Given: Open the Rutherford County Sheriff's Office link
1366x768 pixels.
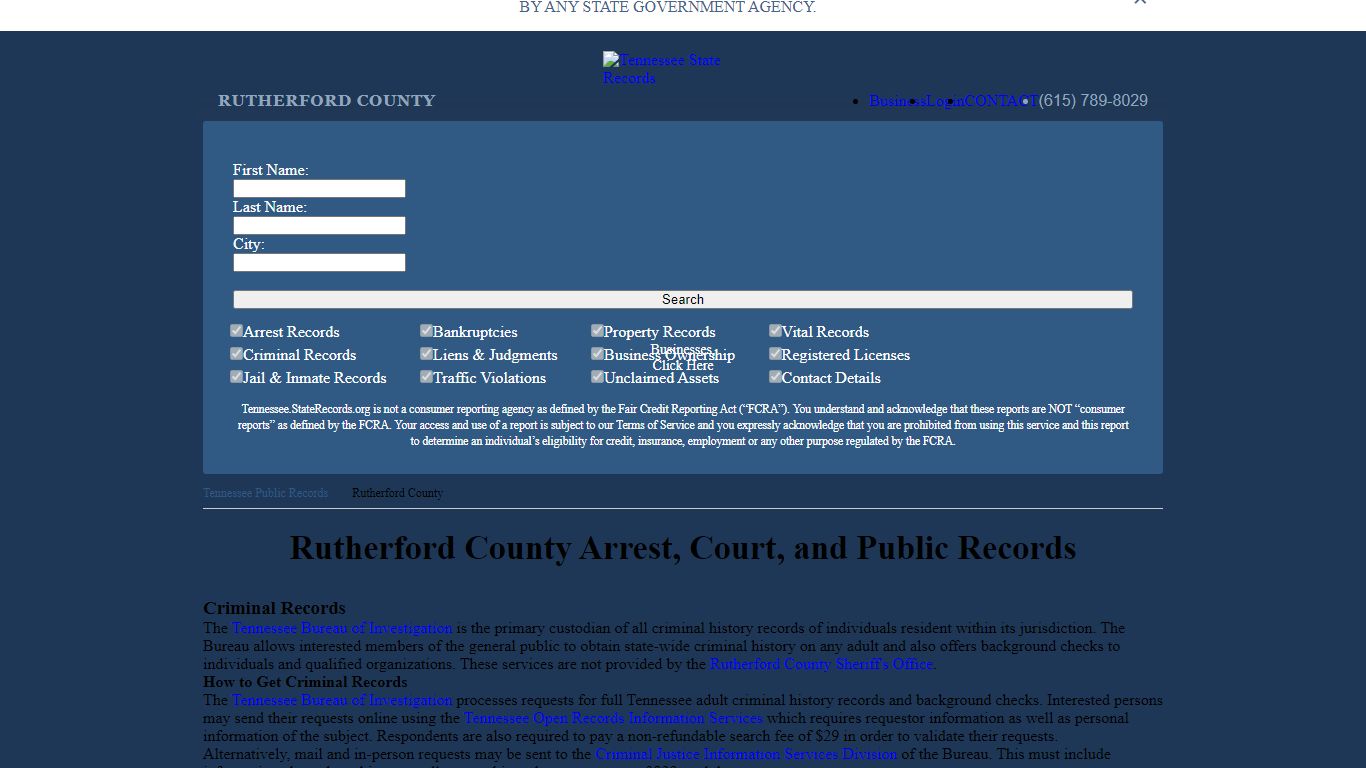Looking at the screenshot, I should [x=821, y=664].
